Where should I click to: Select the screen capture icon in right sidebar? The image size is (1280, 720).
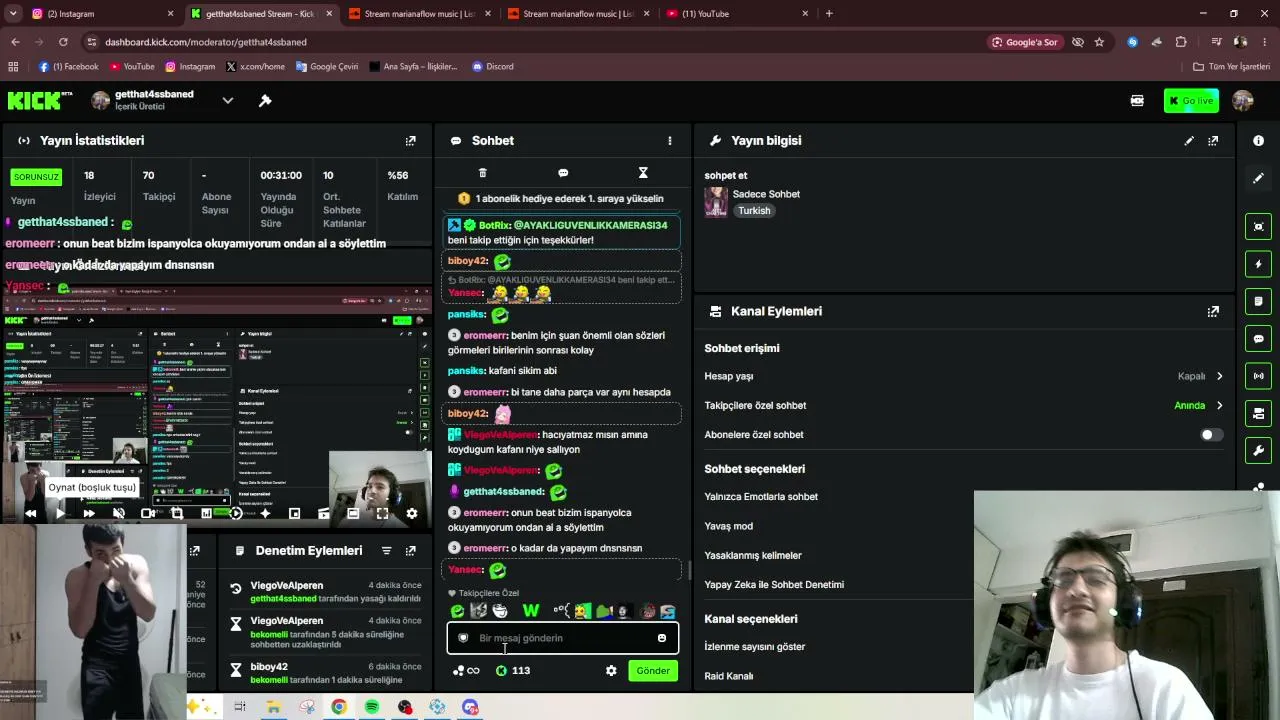pos(1258,227)
